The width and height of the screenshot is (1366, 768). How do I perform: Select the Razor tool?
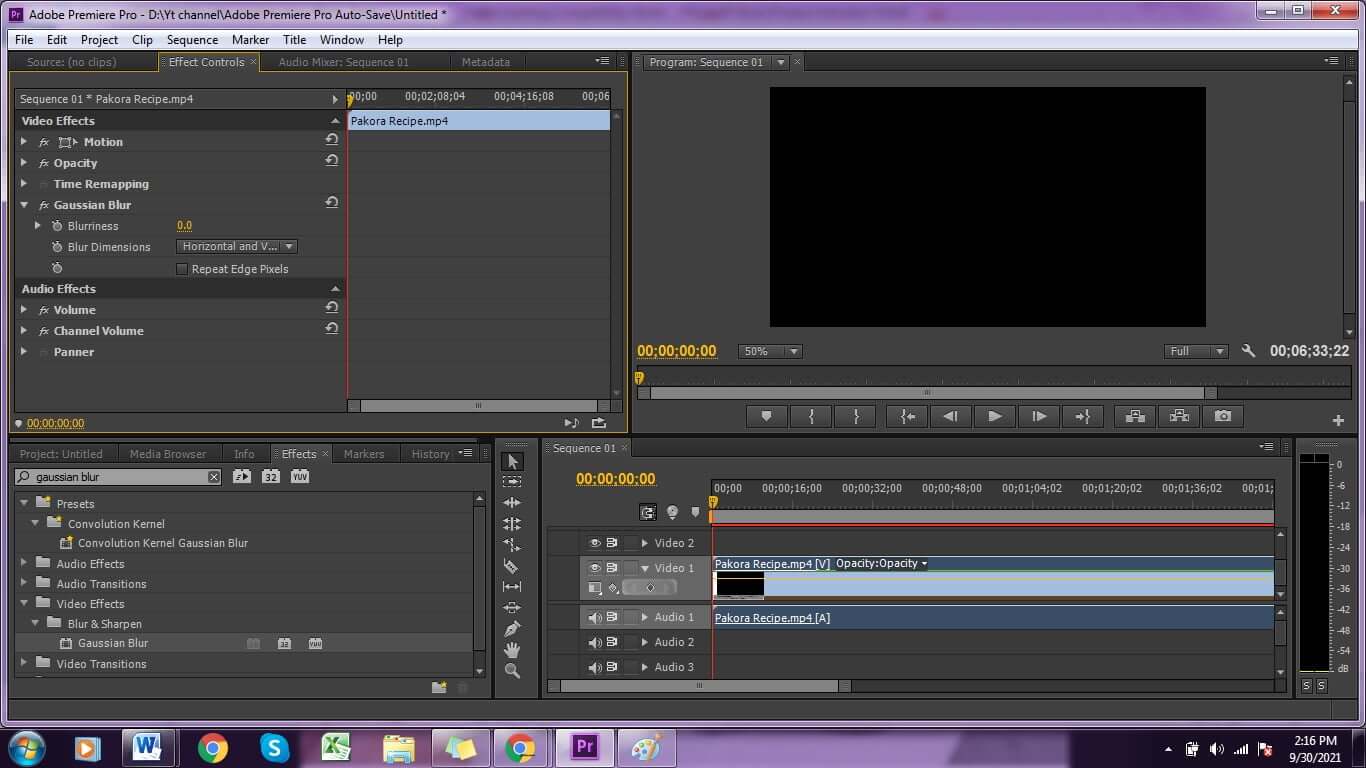click(512, 566)
